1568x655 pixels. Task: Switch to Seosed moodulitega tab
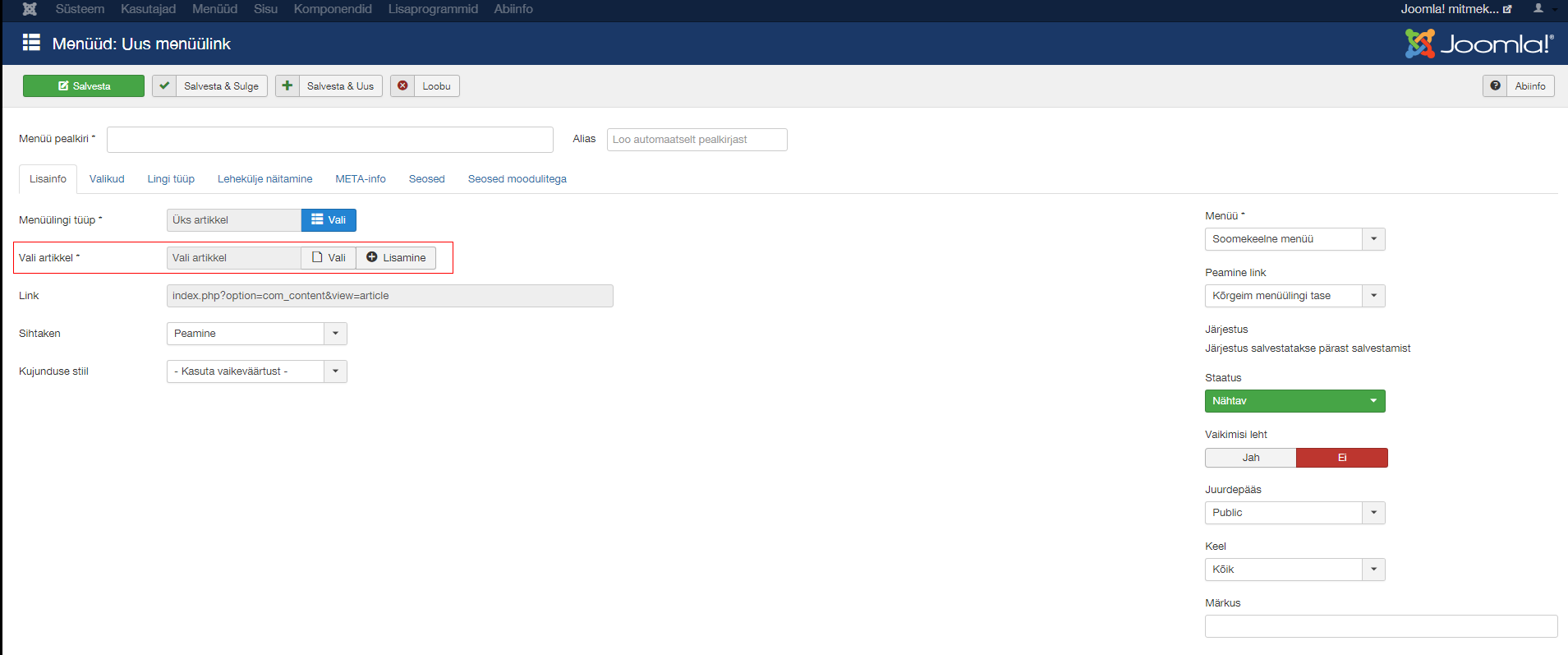[x=517, y=179]
